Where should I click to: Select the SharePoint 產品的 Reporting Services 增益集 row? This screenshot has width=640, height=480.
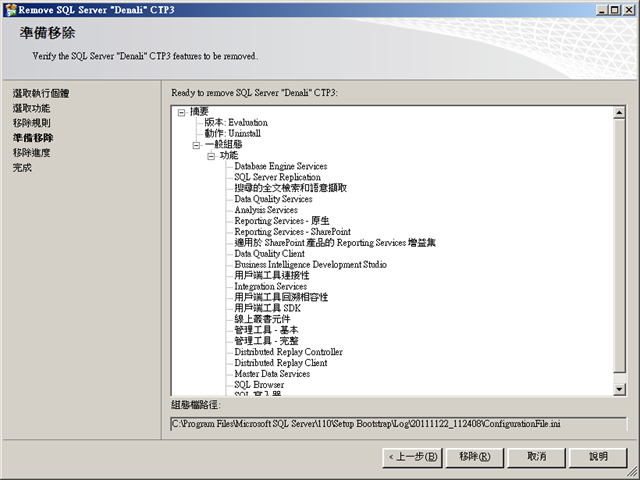(335, 243)
